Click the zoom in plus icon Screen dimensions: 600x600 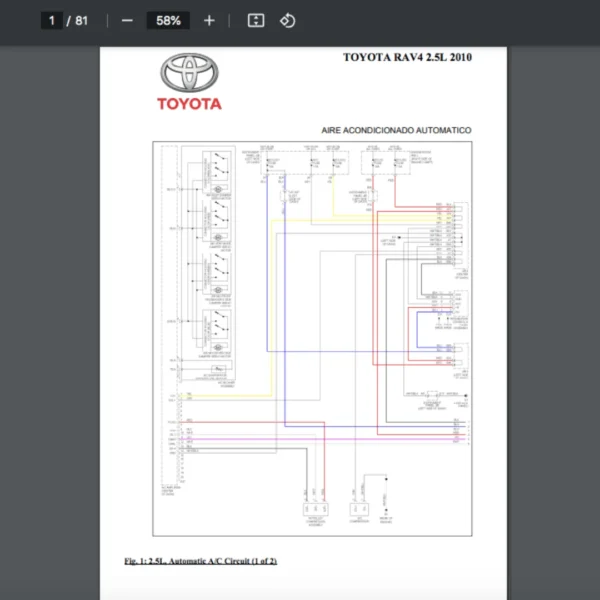click(209, 21)
